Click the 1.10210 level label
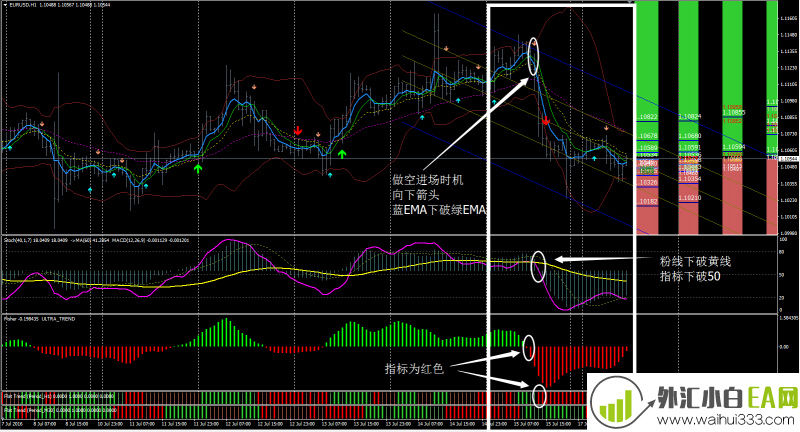Image resolution: width=800 pixels, height=432 pixels. 690,198
